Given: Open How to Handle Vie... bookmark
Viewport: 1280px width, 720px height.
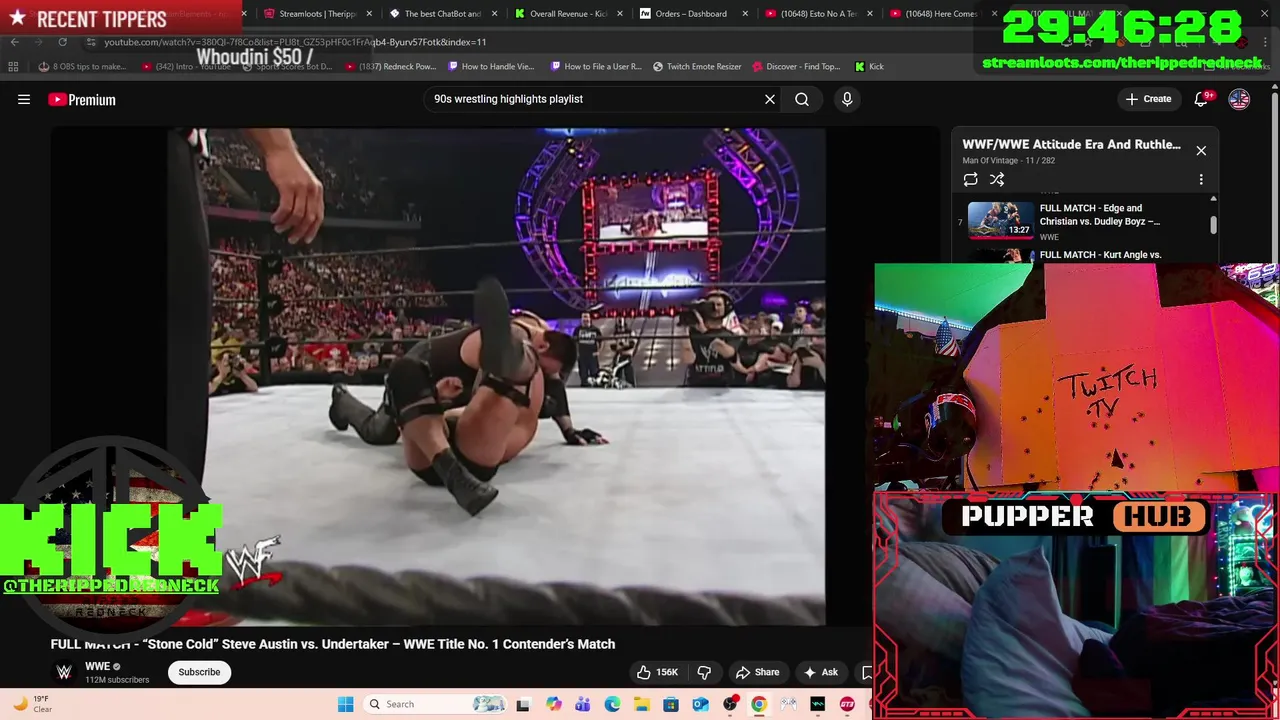Looking at the screenshot, I should tap(491, 67).
